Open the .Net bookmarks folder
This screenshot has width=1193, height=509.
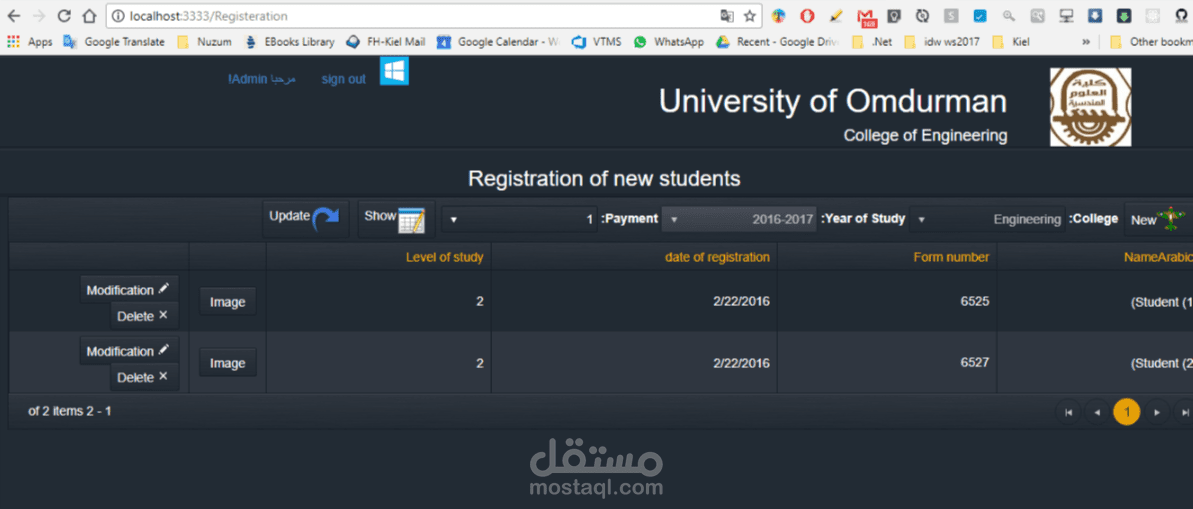[x=872, y=42]
